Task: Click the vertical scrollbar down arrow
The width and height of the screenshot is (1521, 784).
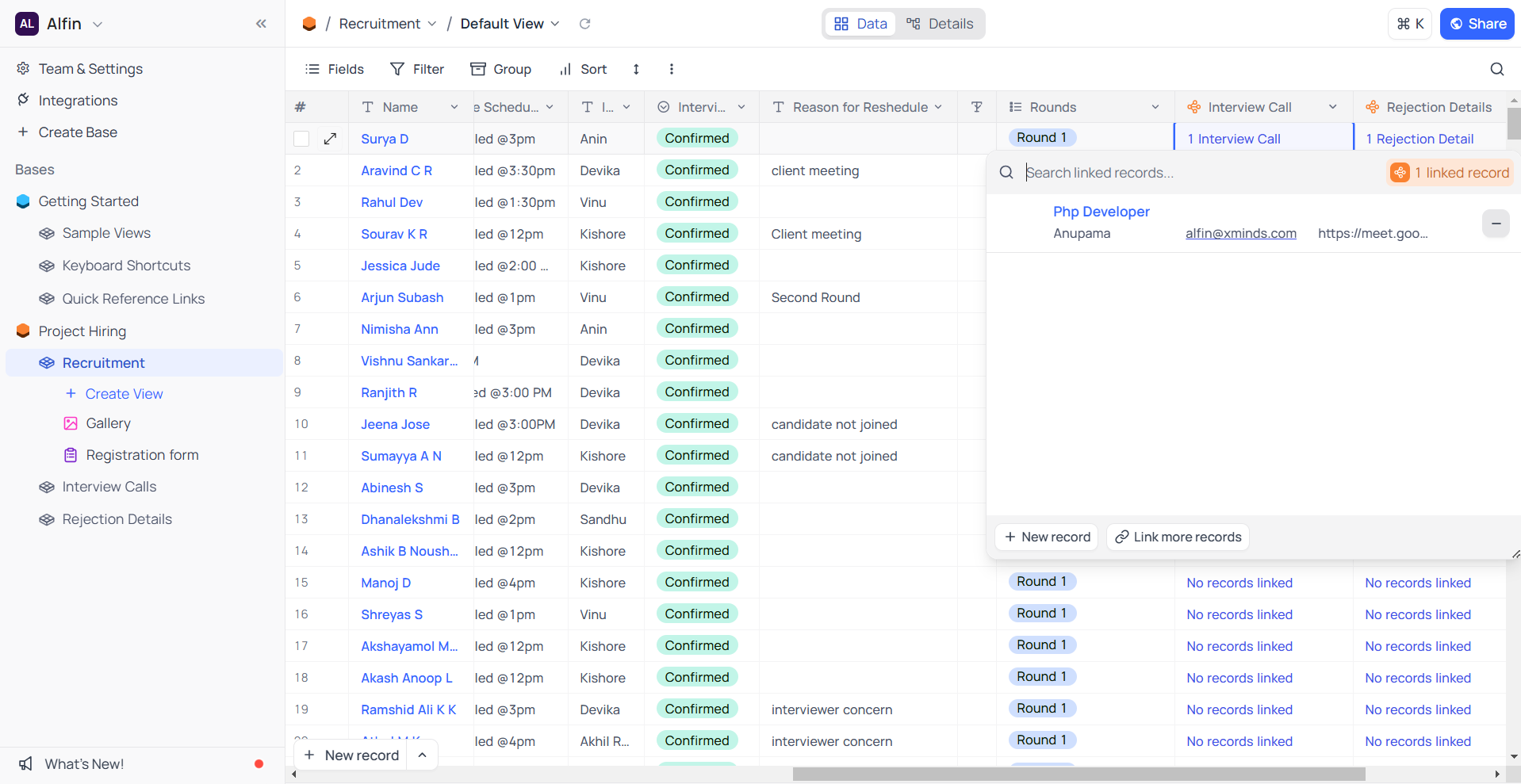Action: [x=1514, y=756]
